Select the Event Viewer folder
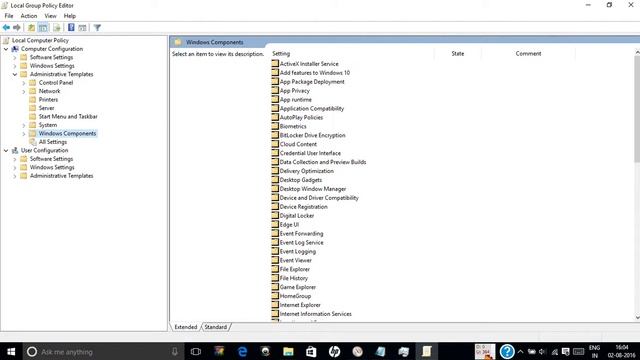This screenshot has height=360, width=640. click(x=292, y=260)
